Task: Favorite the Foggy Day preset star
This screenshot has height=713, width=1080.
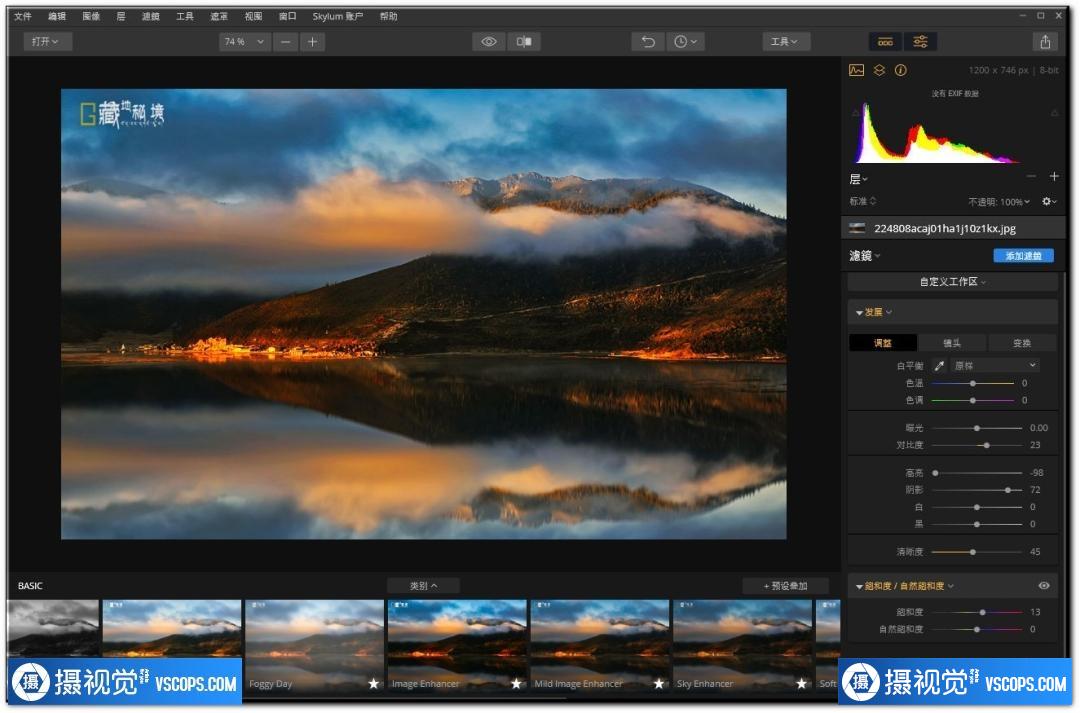Action: [x=373, y=683]
